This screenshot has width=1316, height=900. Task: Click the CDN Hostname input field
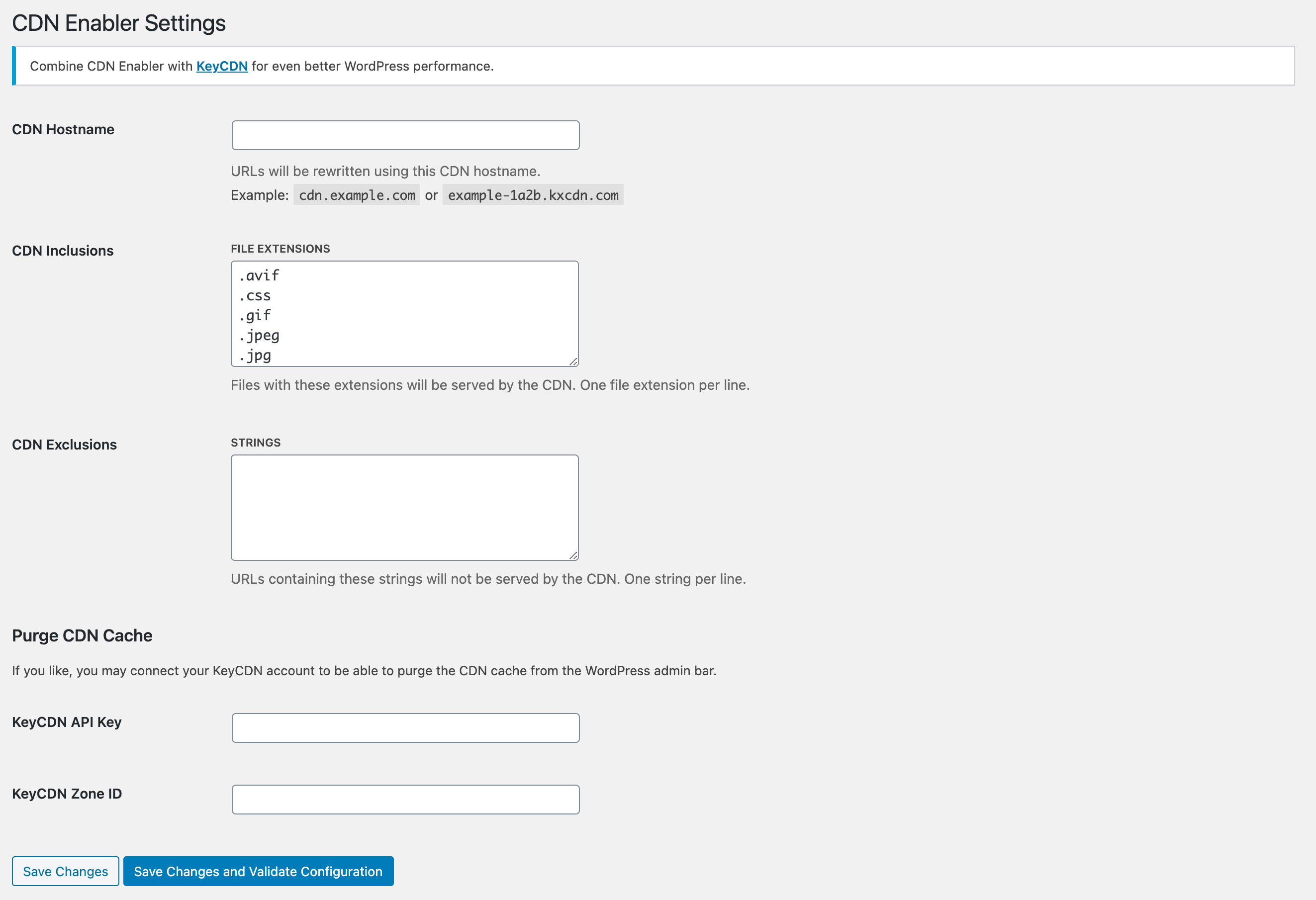tap(405, 135)
